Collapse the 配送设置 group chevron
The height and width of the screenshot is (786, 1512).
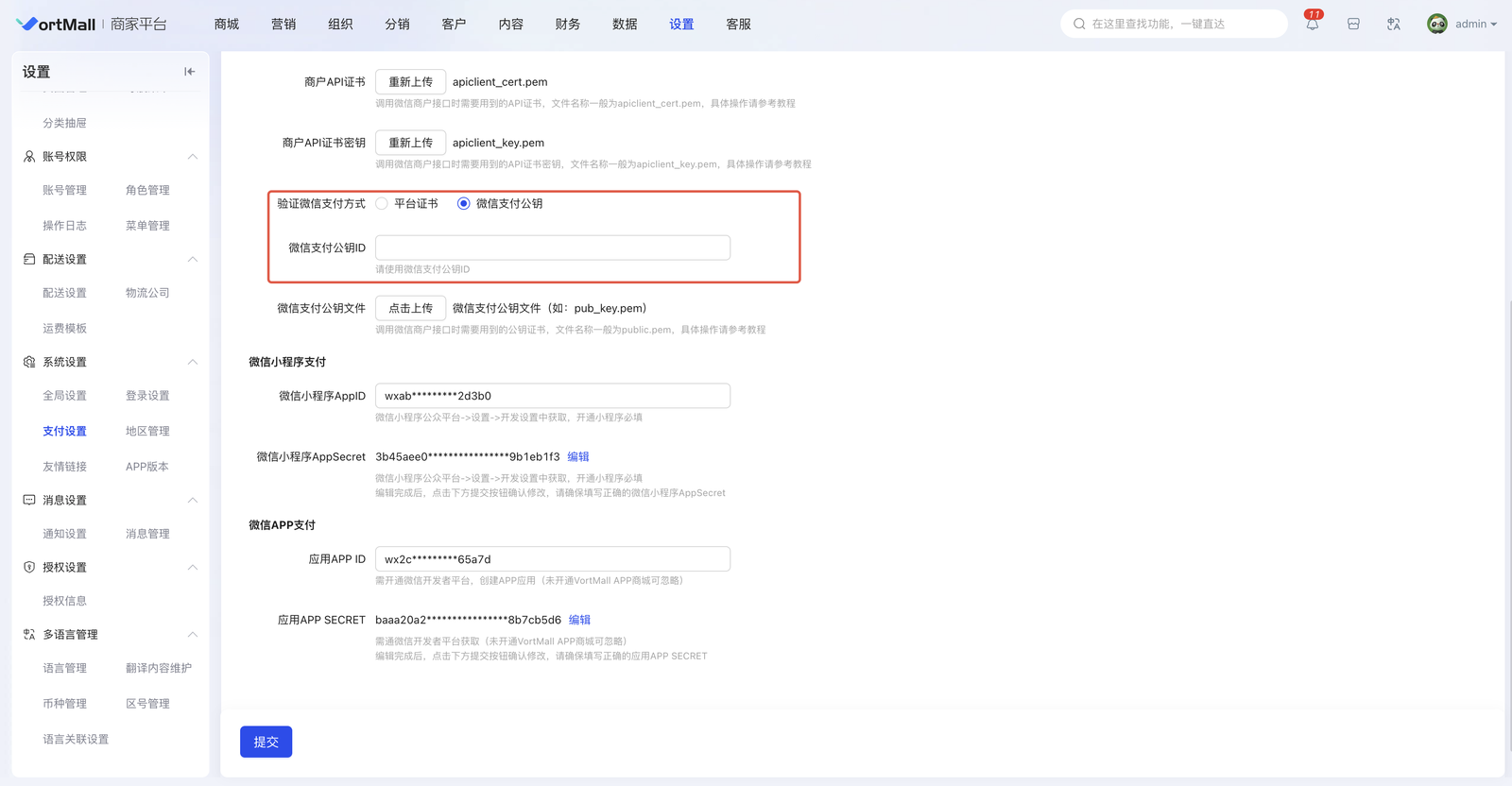(x=192, y=260)
